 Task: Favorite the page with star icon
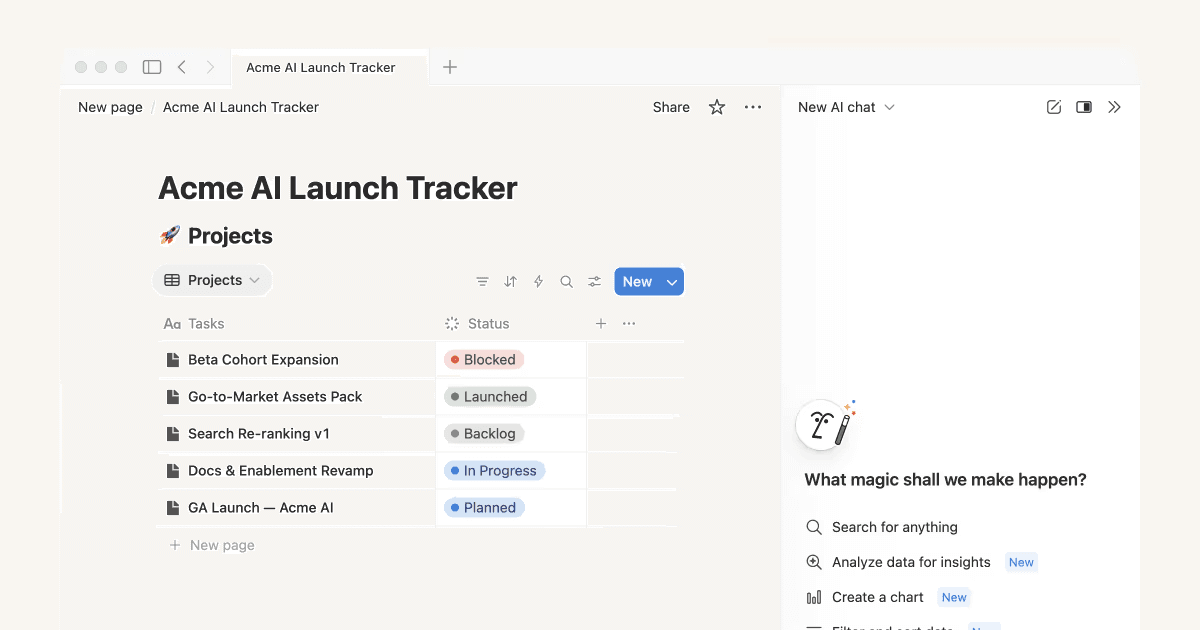(x=717, y=107)
